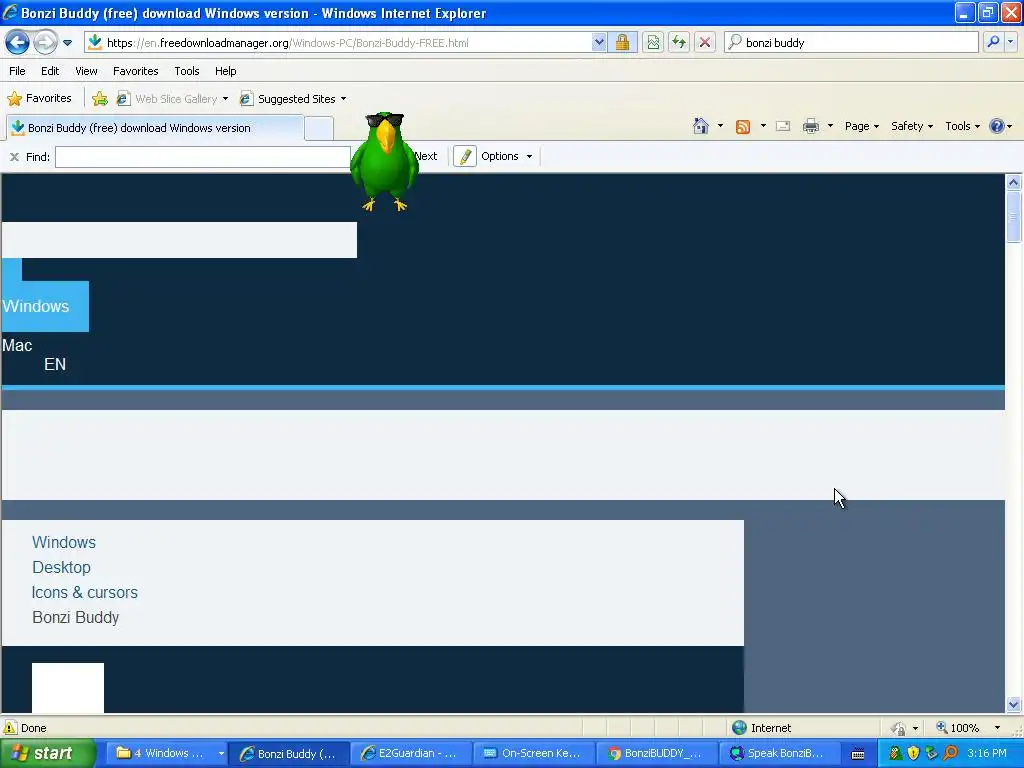Click the EN language selector
This screenshot has width=1024, height=768.
tap(55, 364)
